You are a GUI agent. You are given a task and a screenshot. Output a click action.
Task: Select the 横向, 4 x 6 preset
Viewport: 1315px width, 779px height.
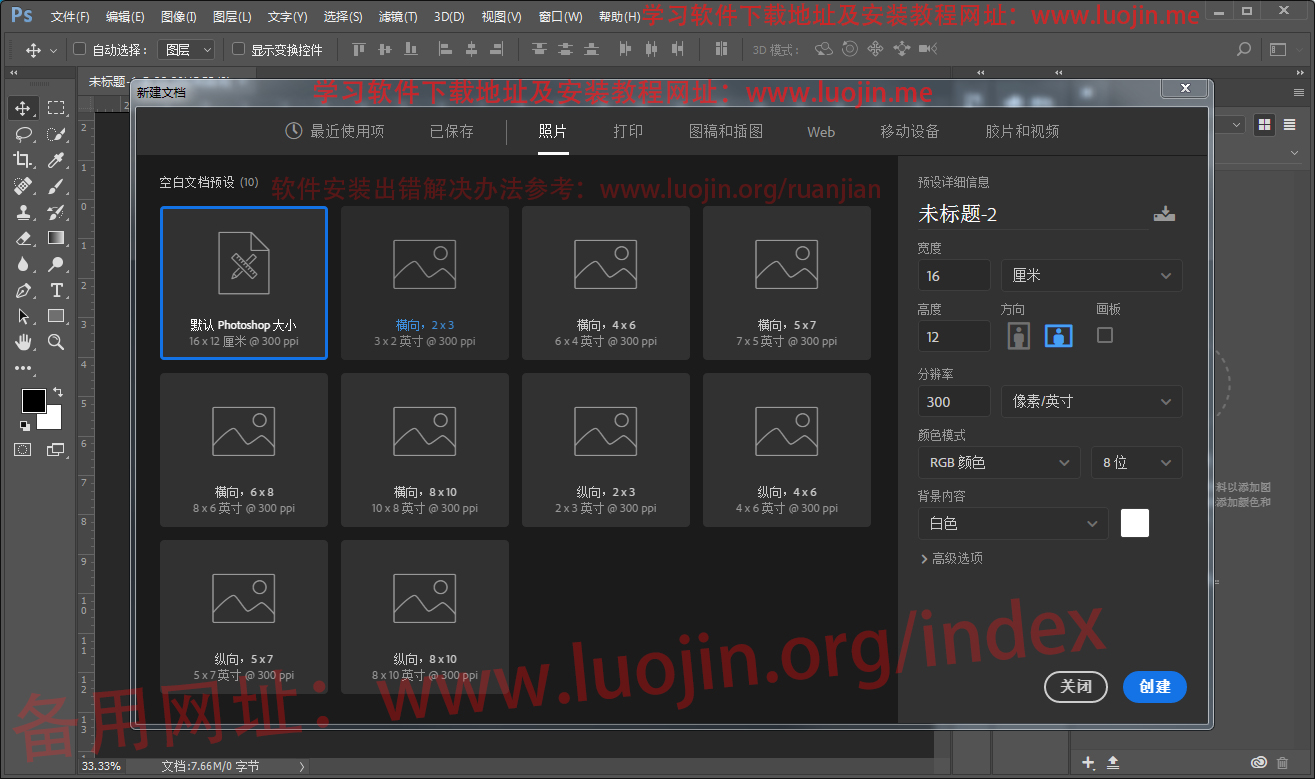tap(606, 282)
